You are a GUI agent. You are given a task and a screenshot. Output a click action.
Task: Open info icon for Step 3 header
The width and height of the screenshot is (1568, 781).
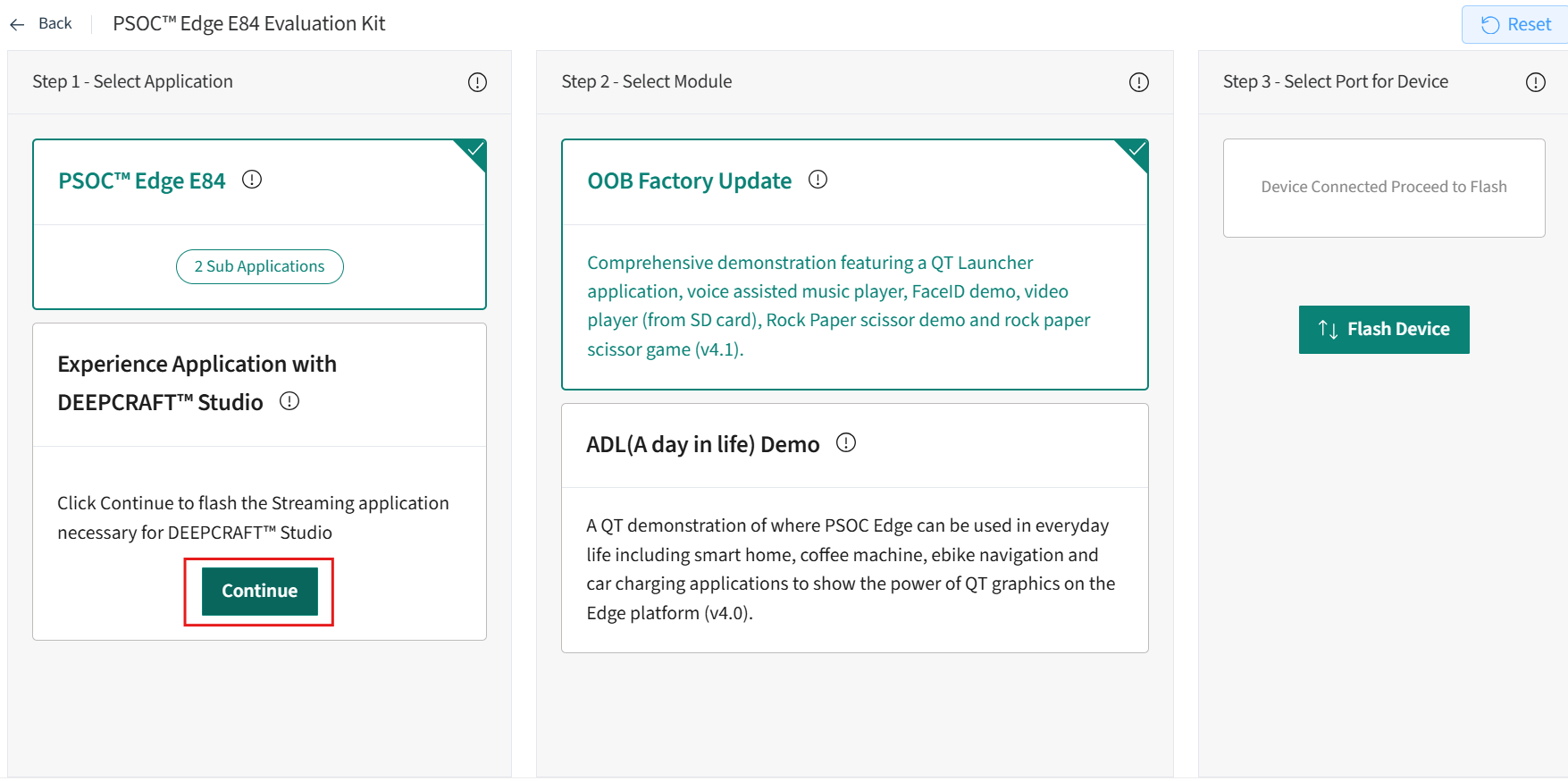tap(1535, 82)
